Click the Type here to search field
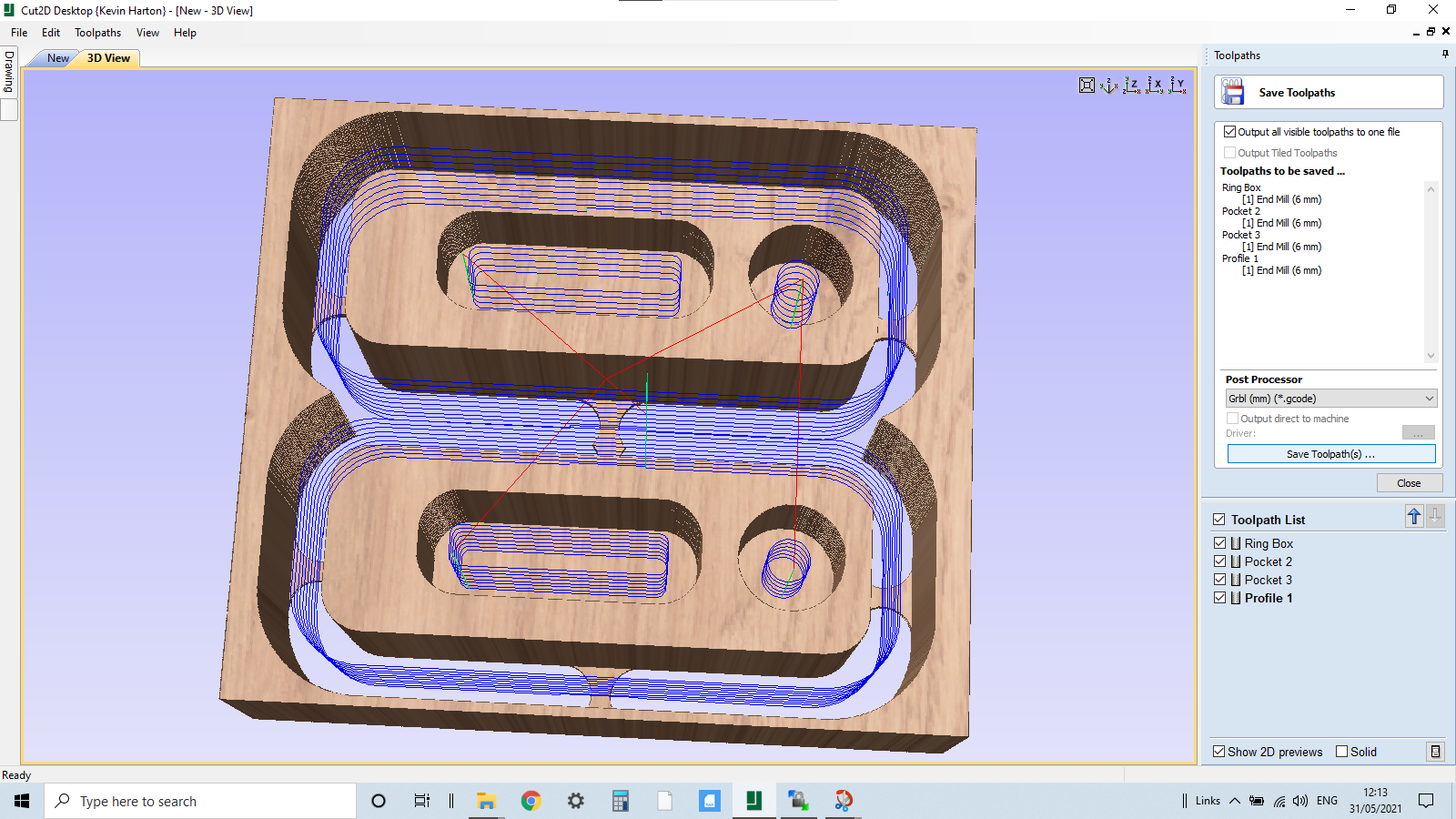The image size is (1456, 819). point(200,801)
